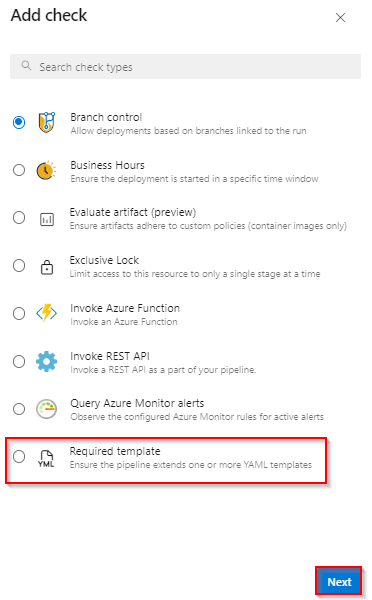Screen dimensions: 372x600
Task: Click the magnifier icon in the search box
Action: point(26,65)
